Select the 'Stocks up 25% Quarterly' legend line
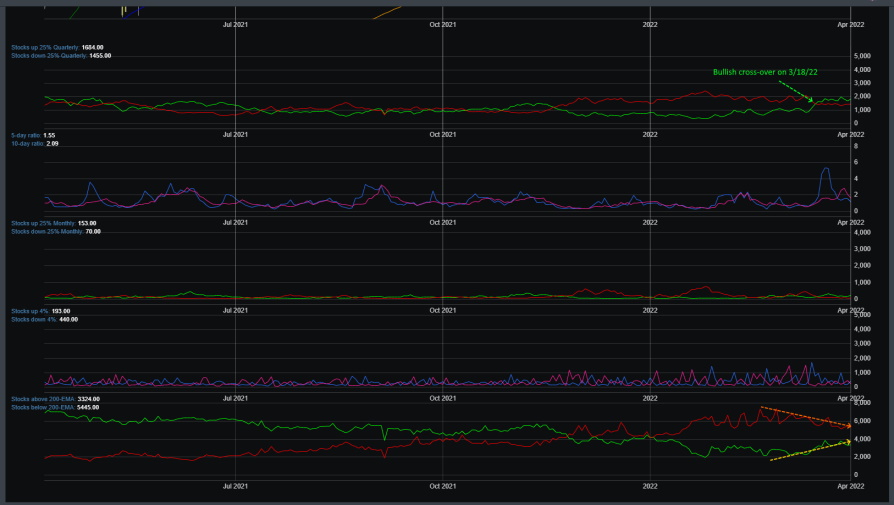 (57, 47)
